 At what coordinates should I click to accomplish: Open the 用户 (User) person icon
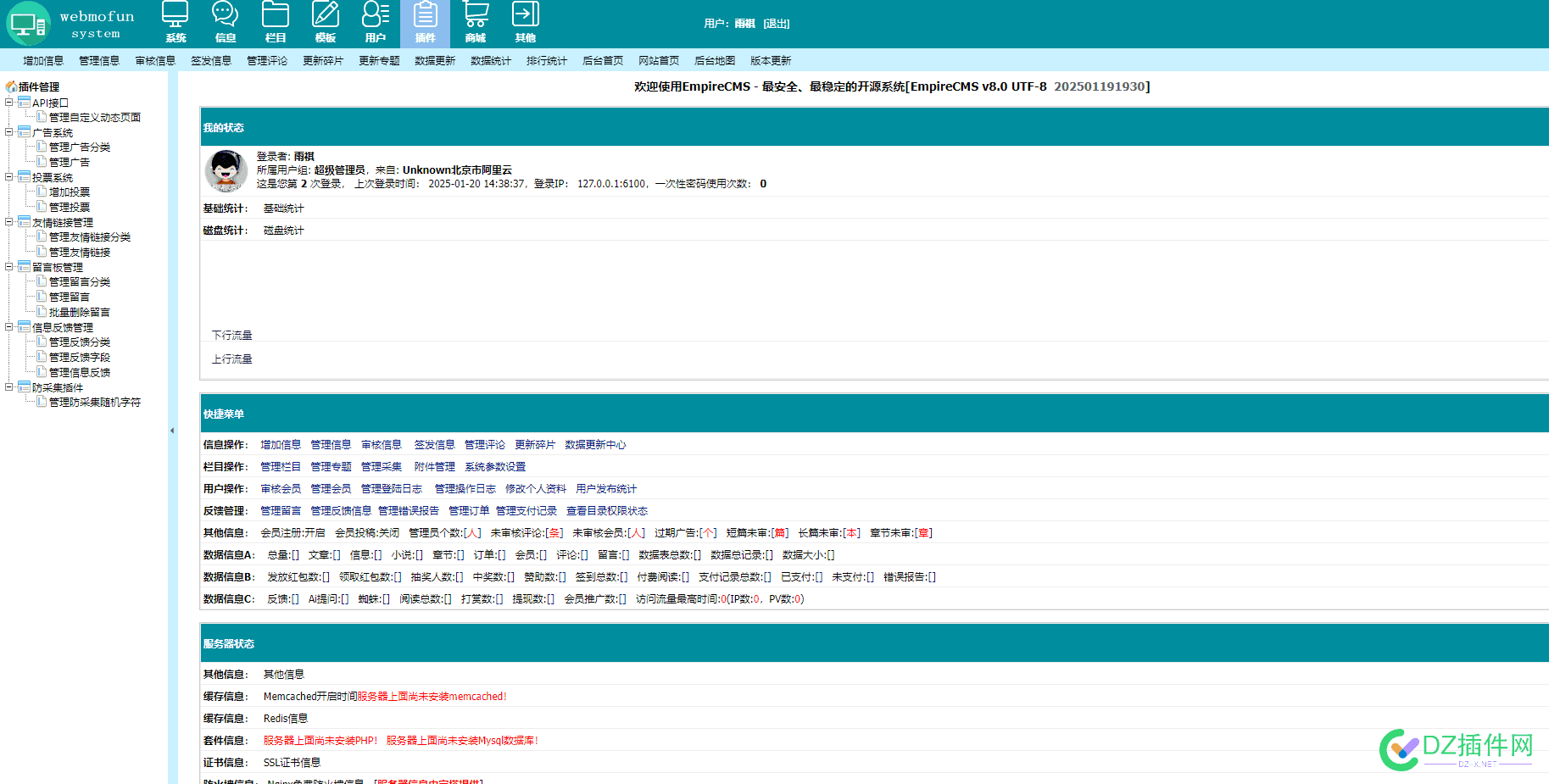click(x=376, y=23)
